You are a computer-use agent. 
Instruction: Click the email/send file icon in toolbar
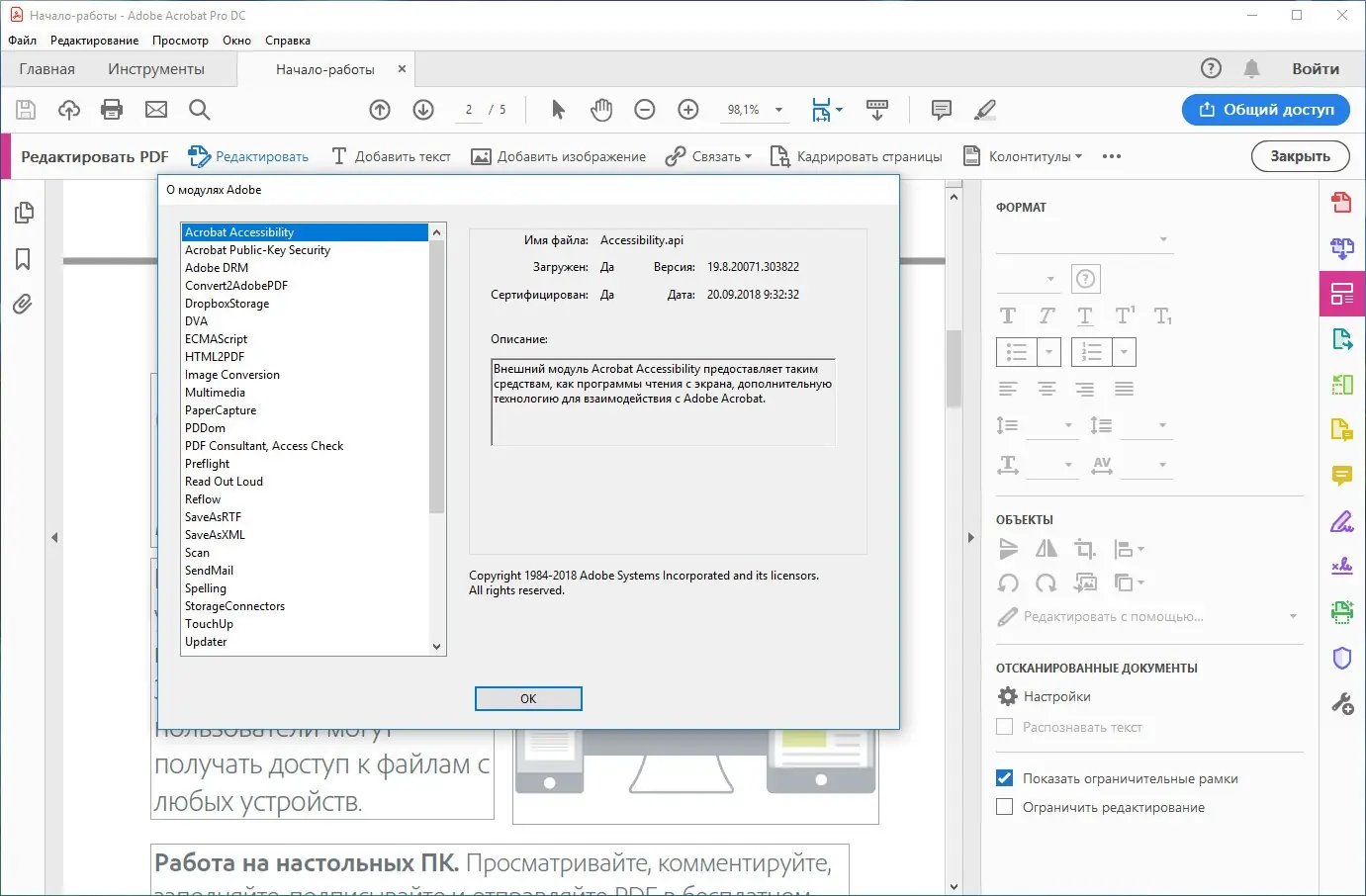tap(155, 110)
